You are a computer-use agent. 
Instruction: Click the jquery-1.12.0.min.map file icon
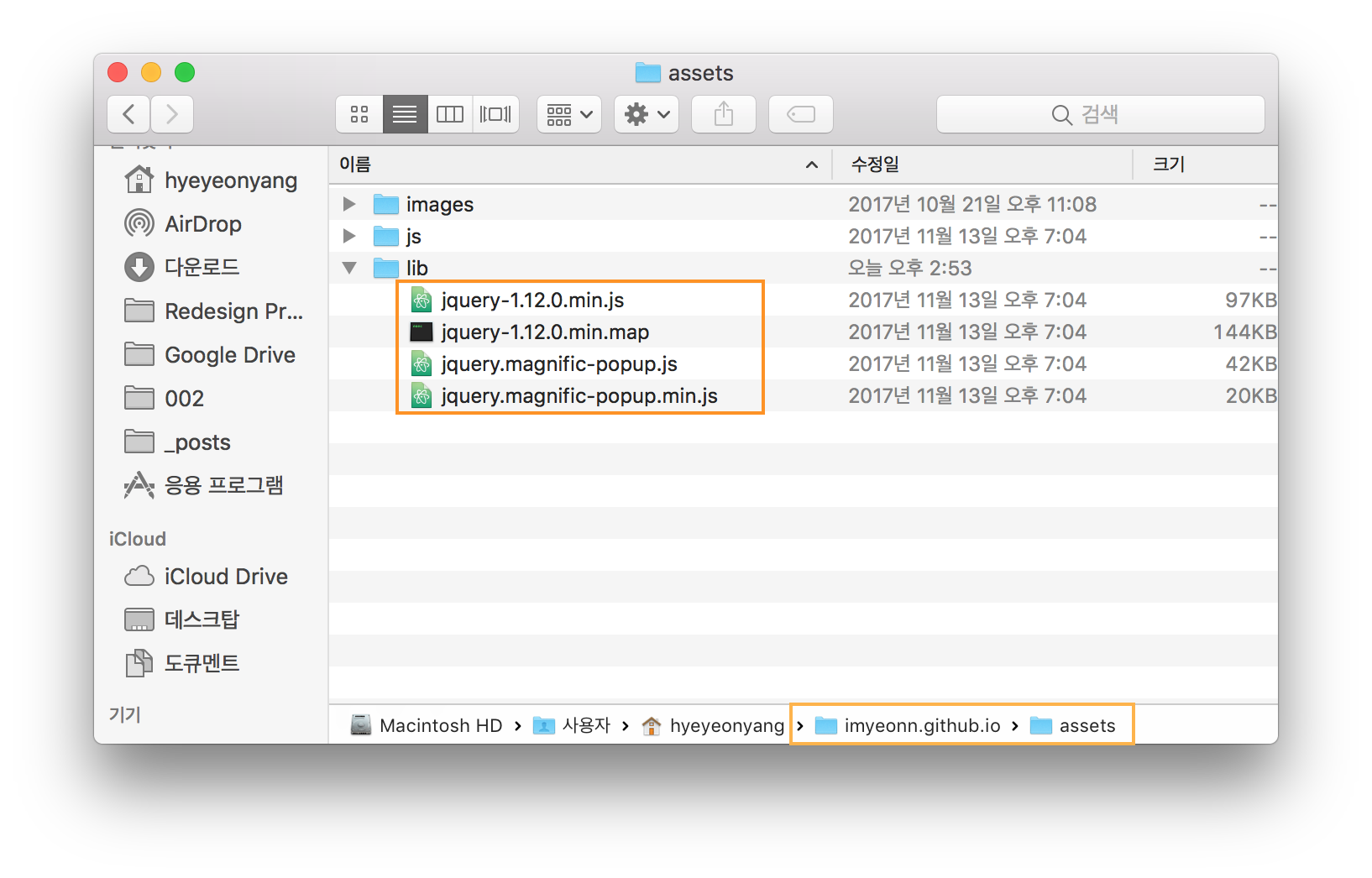(x=422, y=332)
